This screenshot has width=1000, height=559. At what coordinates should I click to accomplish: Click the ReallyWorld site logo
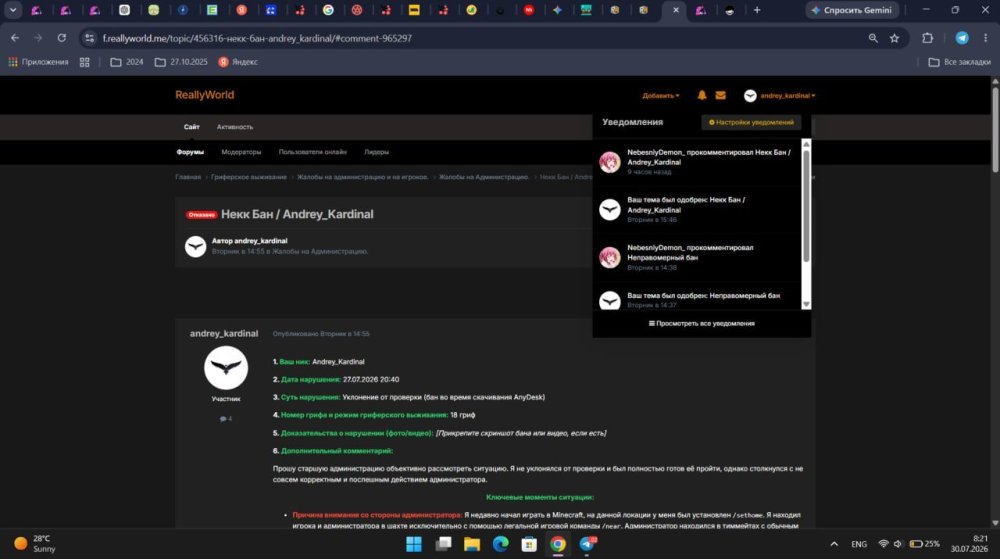coord(205,95)
